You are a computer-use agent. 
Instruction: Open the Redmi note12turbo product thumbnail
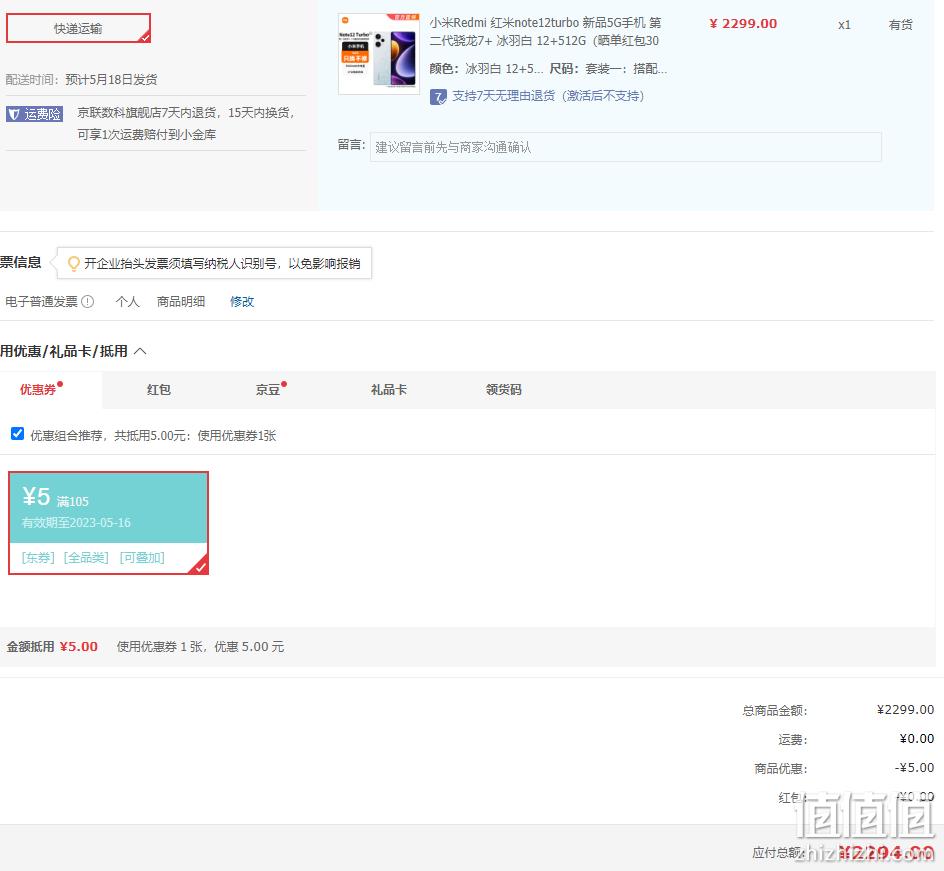pyautogui.click(x=379, y=54)
